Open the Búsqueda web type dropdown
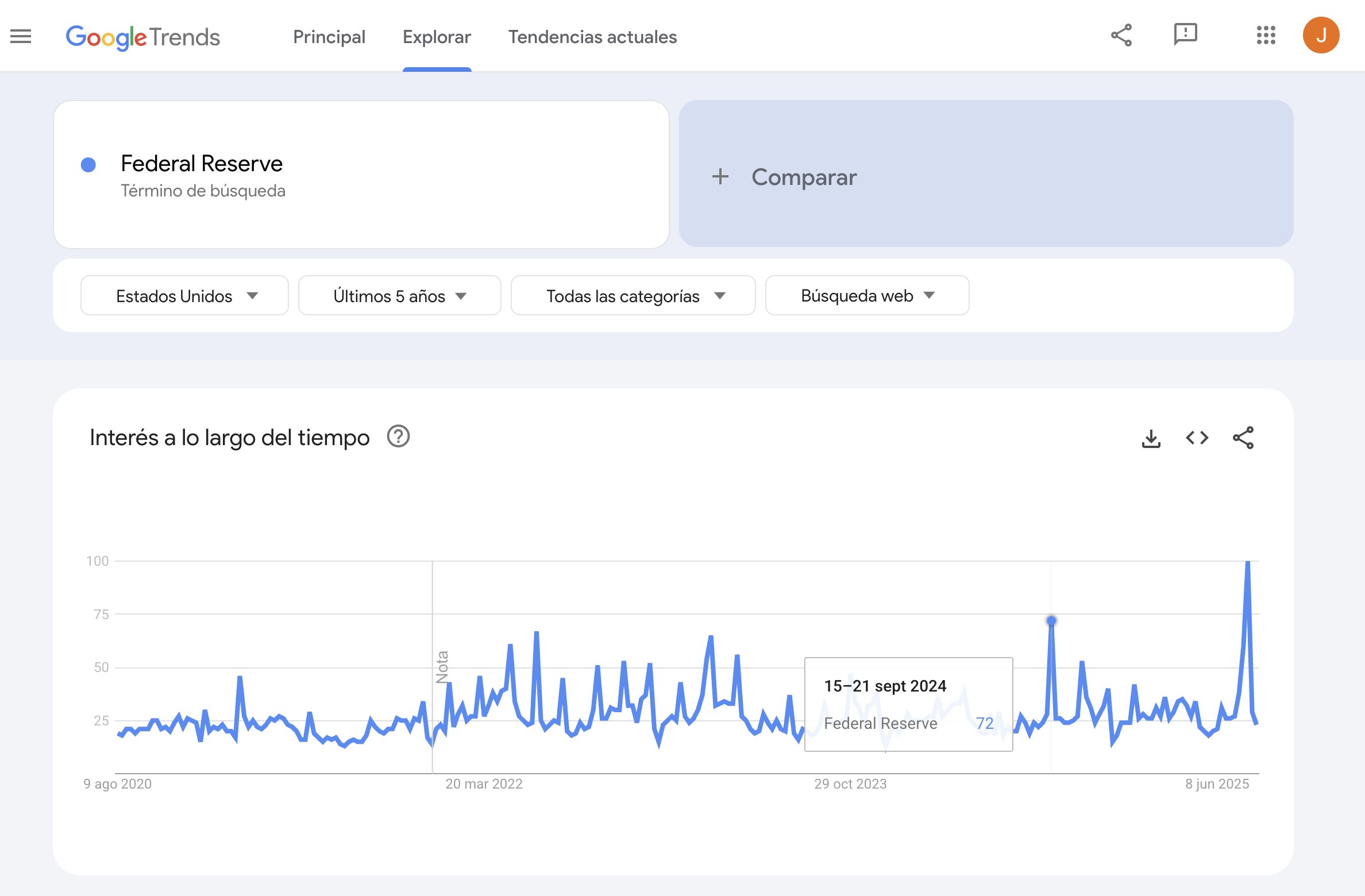Viewport: 1365px width, 896px height. click(867, 296)
